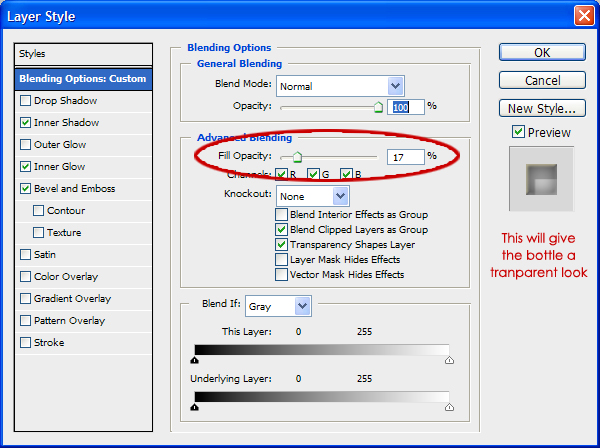Enable Pattern Overlay checkbox
This screenshot has height=448, width=600.
(25, 321)
